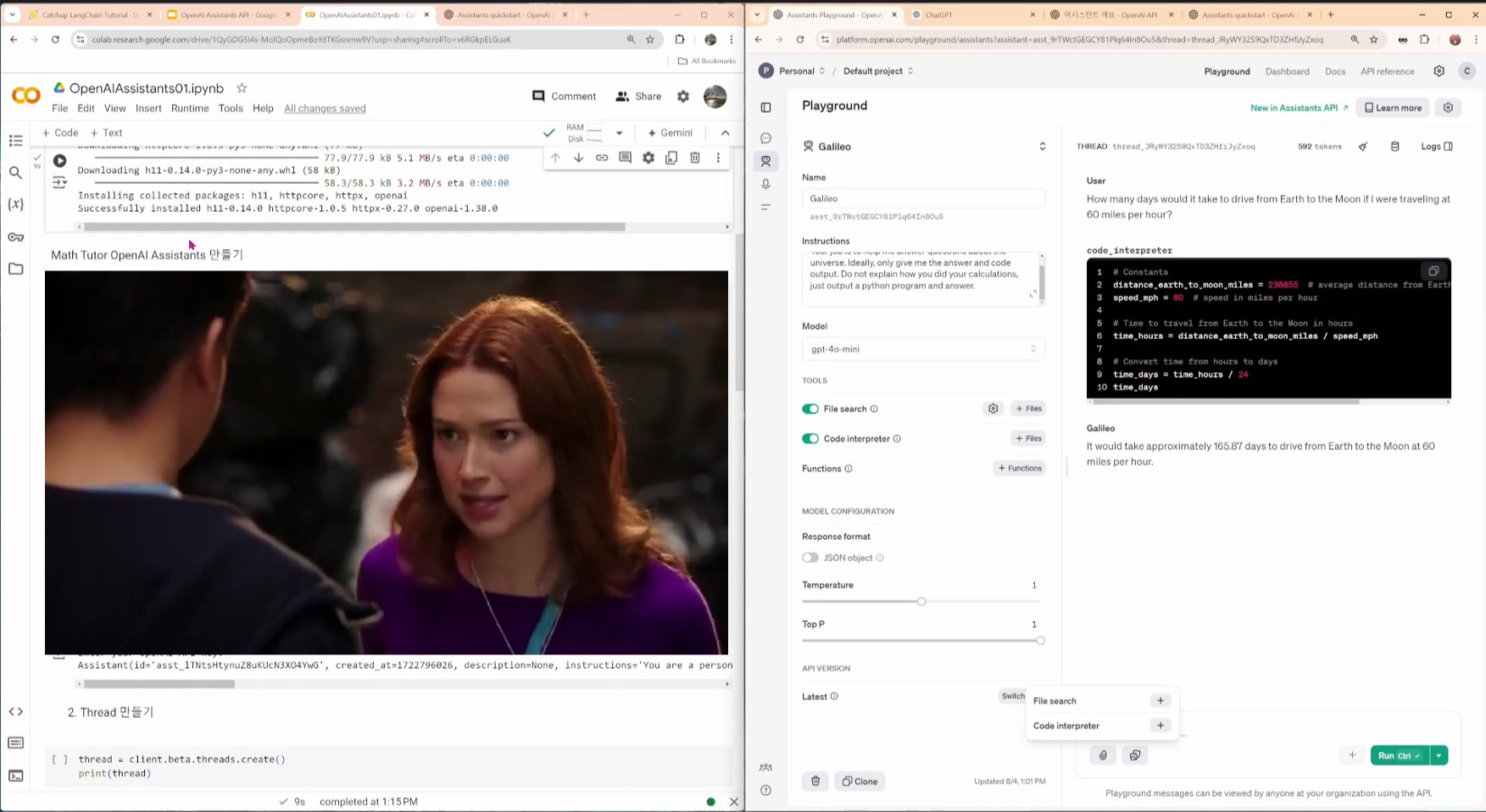Open Colab files folder icon
The width and height of the screenshot is (1486, 812).
click(x=15, y=269)
